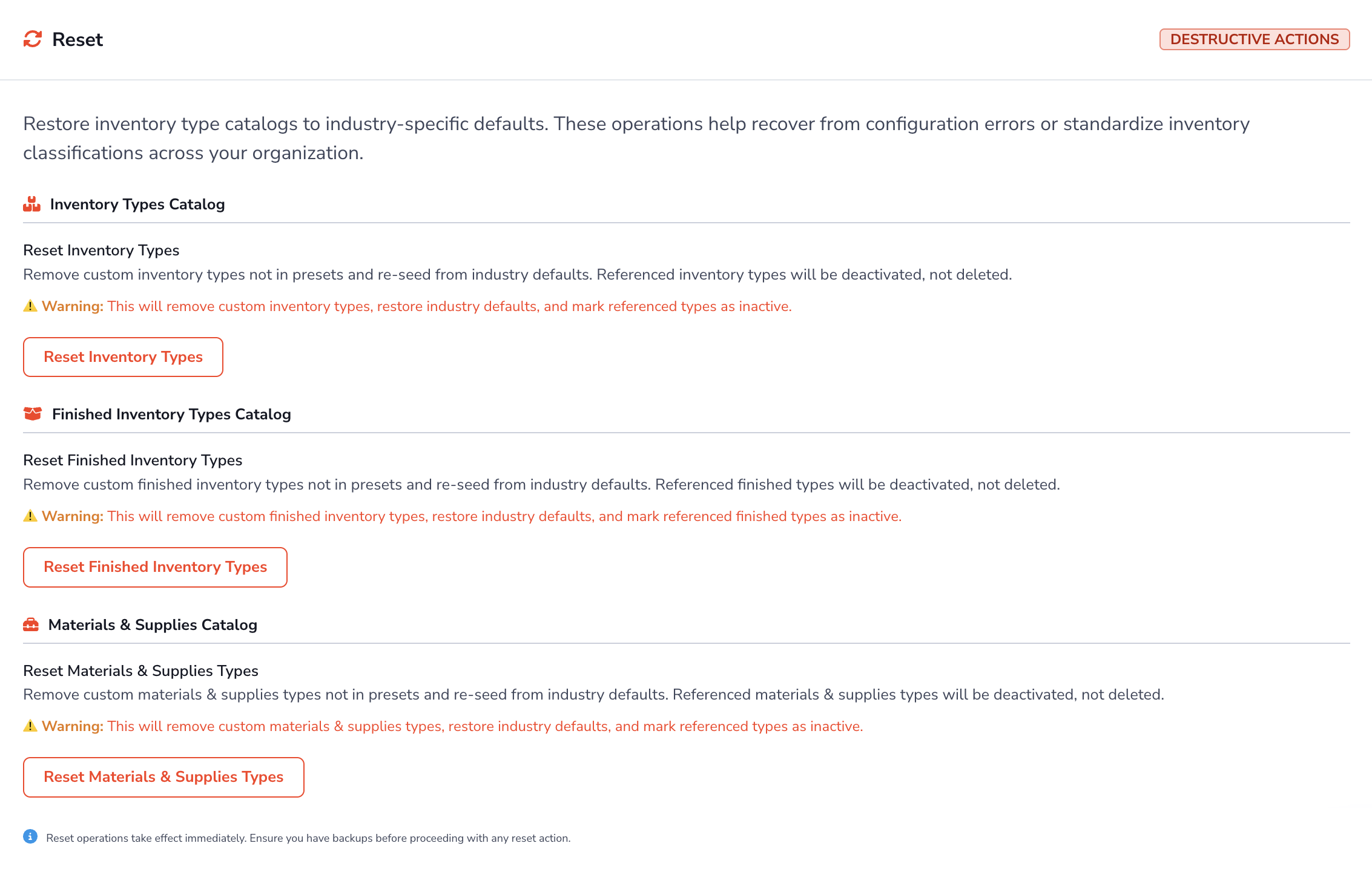Select the Finished Inventory Types Catalog heading

[x=171, y=415]
